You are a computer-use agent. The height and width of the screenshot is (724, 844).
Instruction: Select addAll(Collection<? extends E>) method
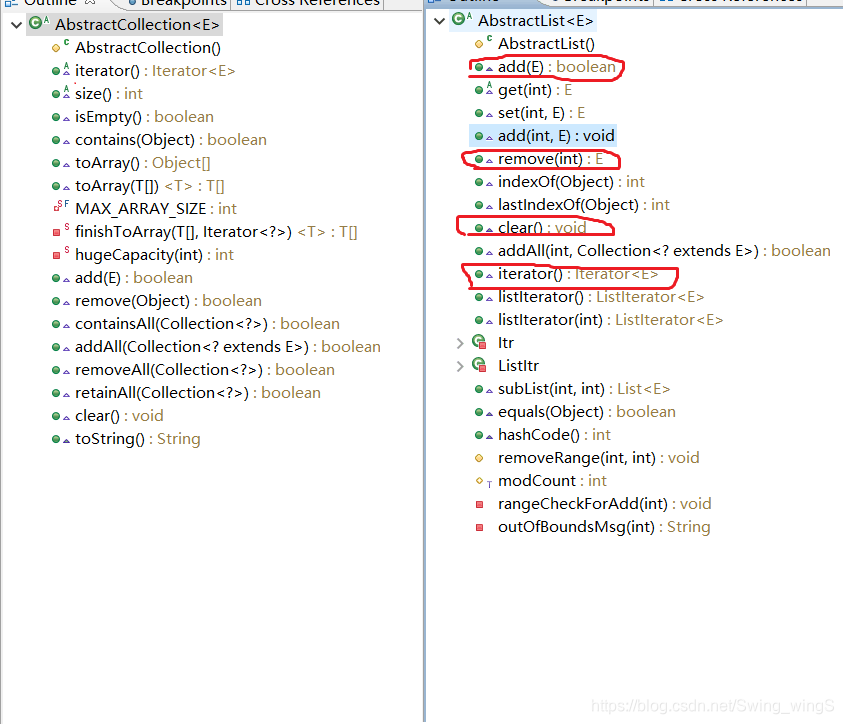[x=228, y=347]
